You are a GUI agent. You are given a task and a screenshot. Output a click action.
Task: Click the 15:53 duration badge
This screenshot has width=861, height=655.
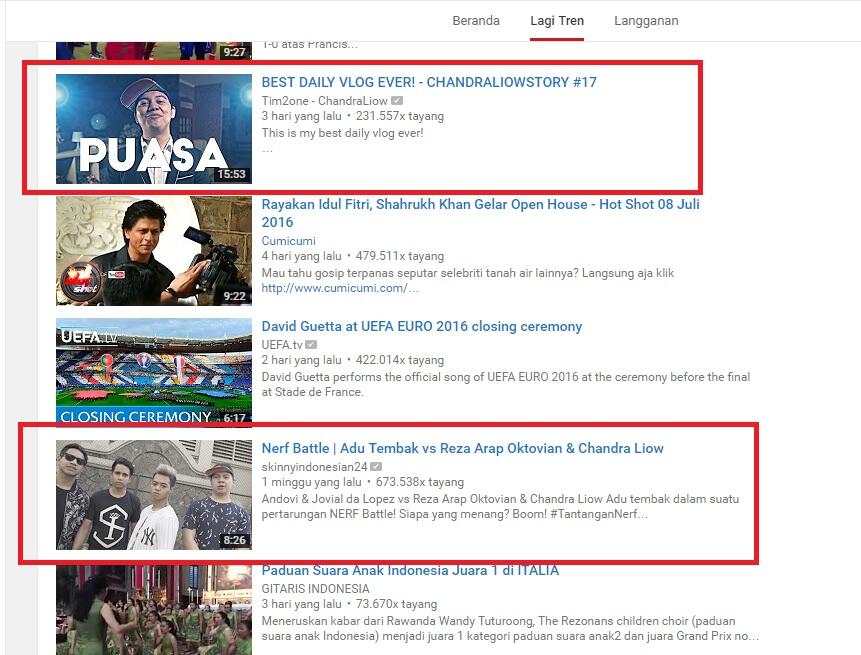pos(231,174)
